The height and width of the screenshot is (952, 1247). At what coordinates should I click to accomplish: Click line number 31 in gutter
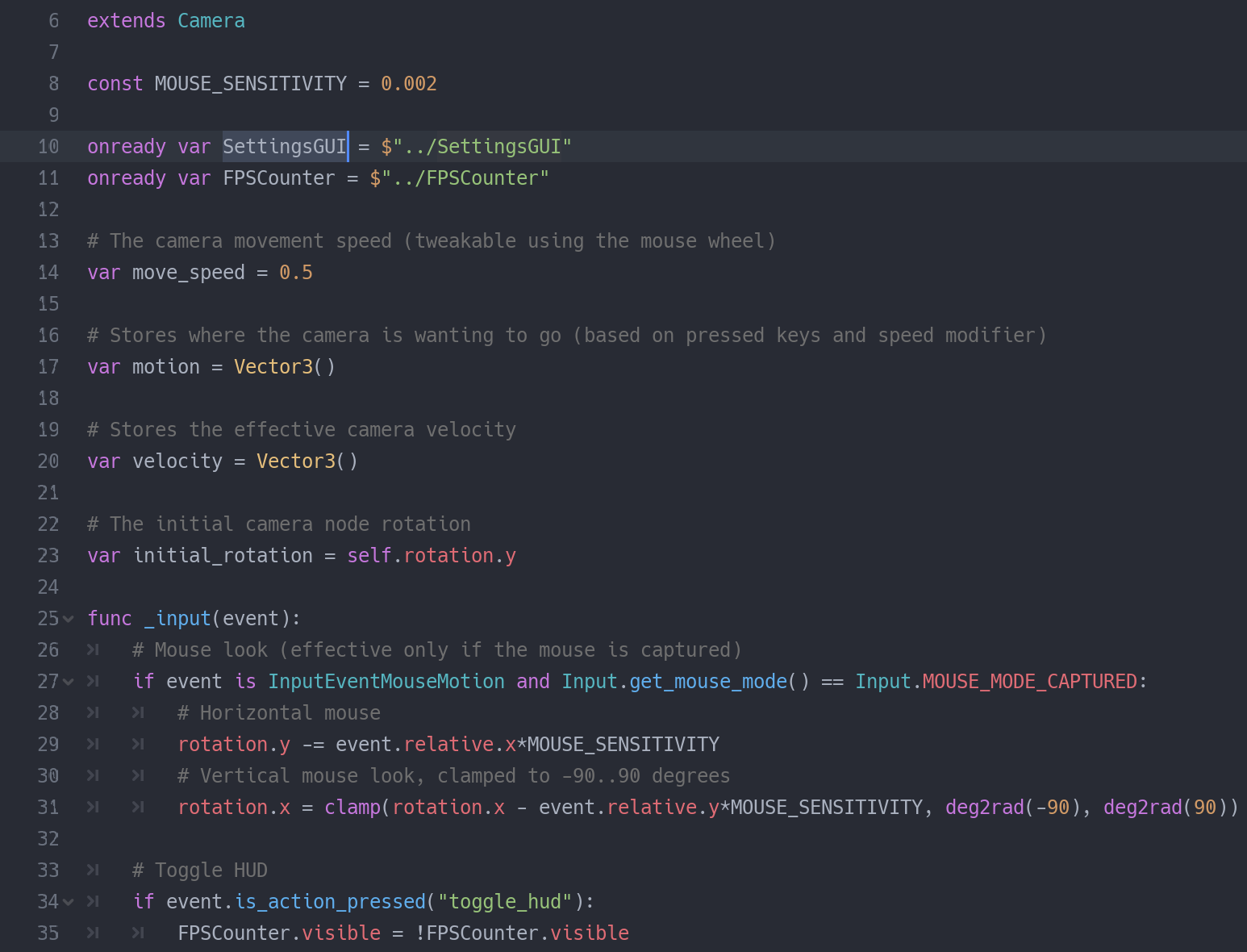(x=48, y=808)
